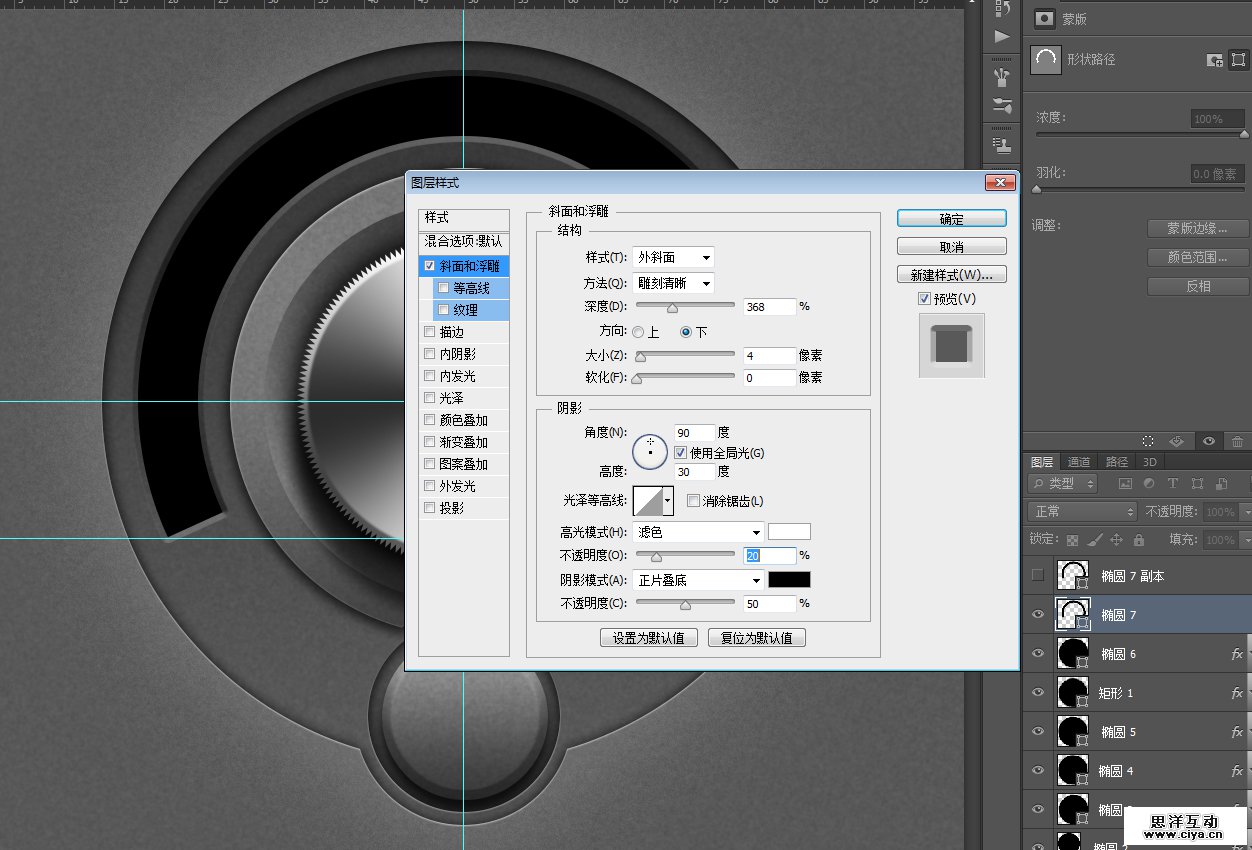Filter layers by type text icon

pos(1172,484)
